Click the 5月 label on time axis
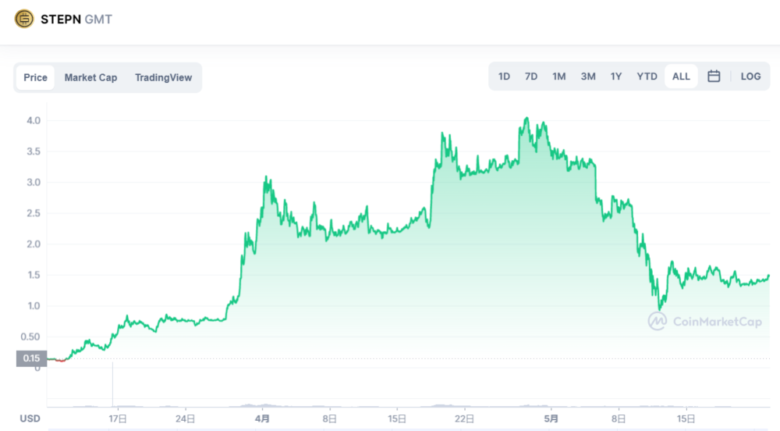This screenshot has height=431, width=780. [551, 419]
